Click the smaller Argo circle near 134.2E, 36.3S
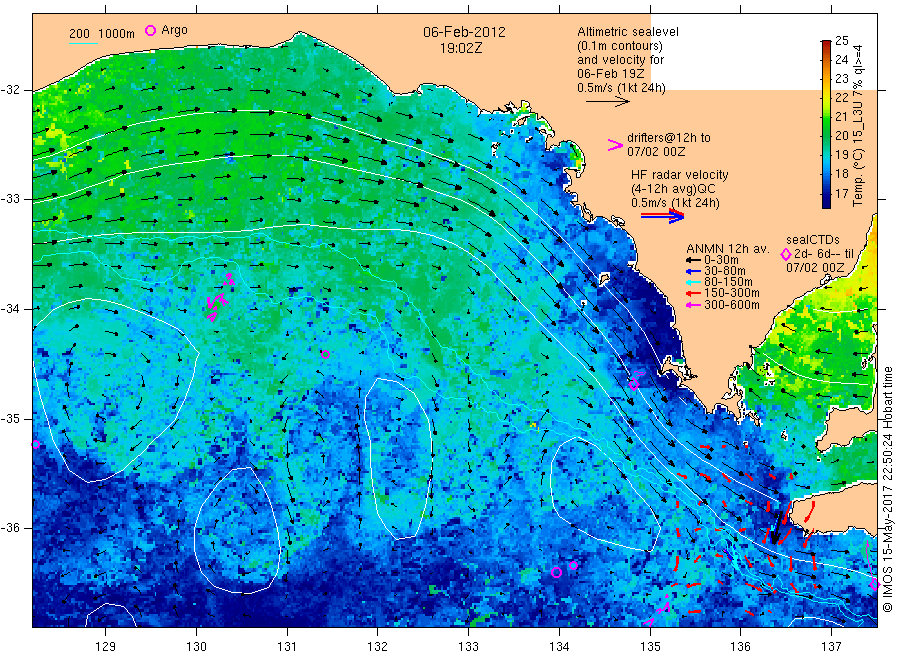Screen dimensions: 900x660 coord(573,565)
